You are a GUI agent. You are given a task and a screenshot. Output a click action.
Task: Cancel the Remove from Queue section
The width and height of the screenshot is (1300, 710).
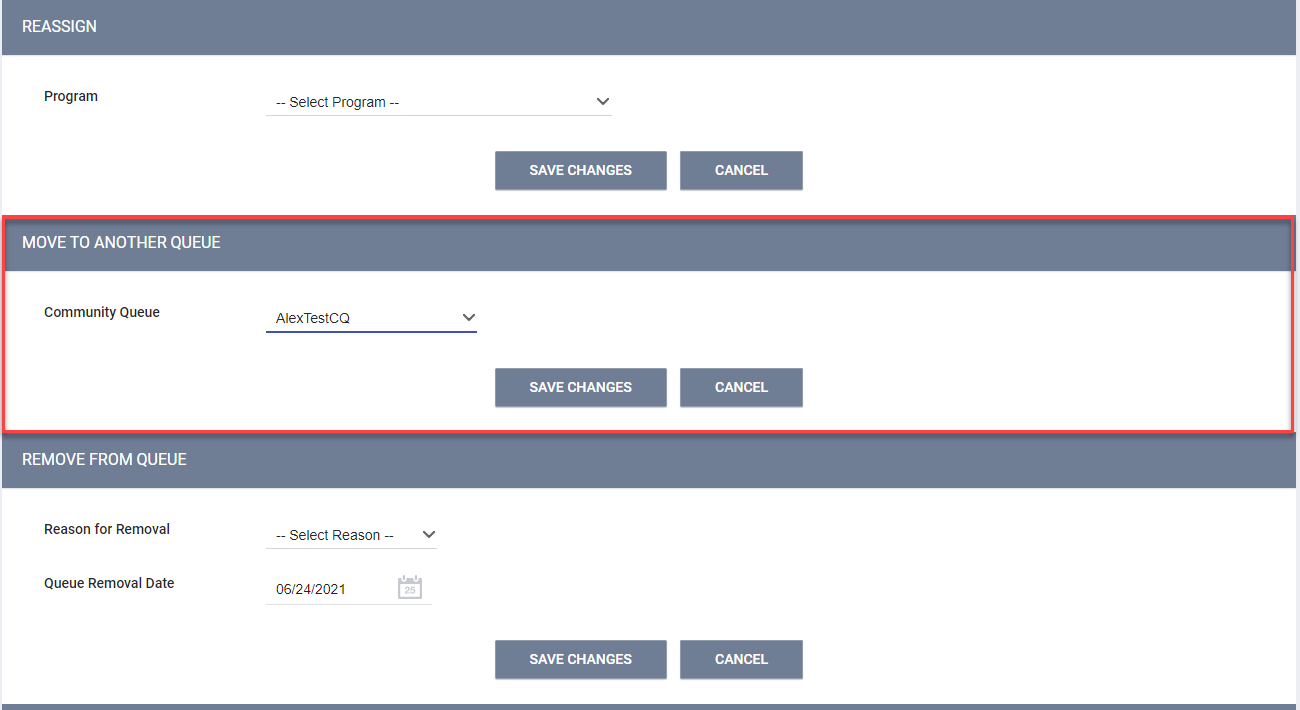[741, 659]
